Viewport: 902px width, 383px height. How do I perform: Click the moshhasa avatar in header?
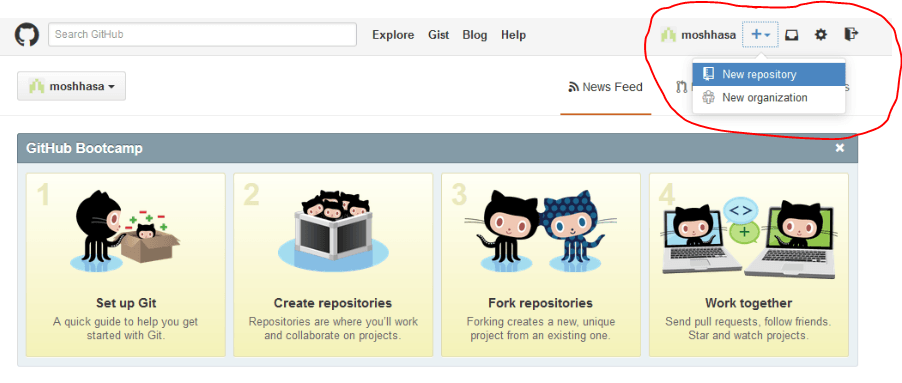coord(668,35)
